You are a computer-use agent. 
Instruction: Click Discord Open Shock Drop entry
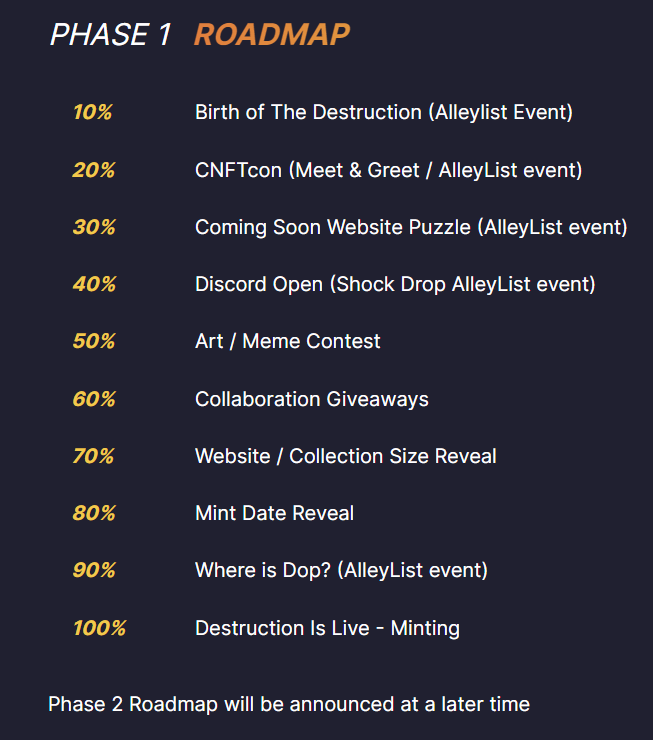coord(395,285)
